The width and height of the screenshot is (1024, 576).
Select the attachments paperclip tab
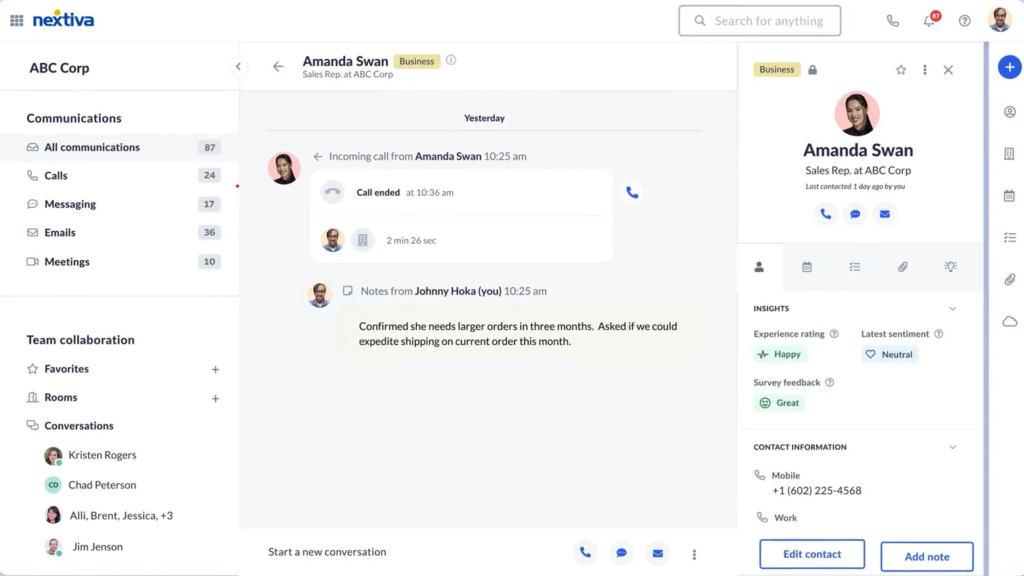[903, 266]
